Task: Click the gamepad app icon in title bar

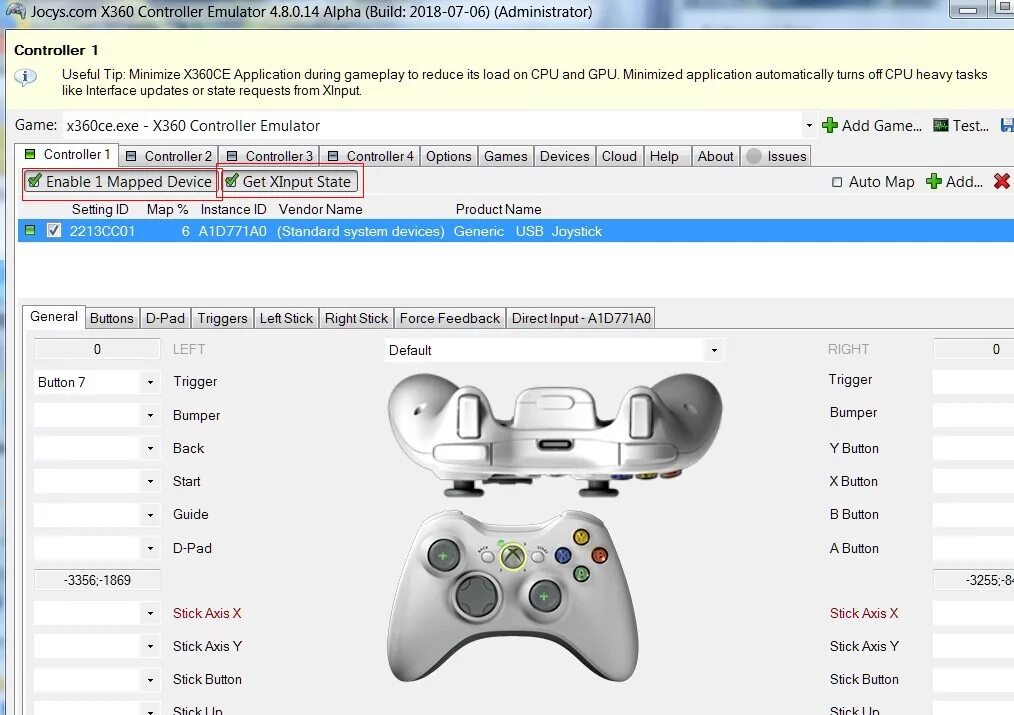Action: pyautogui.click(x=16, y=11)
